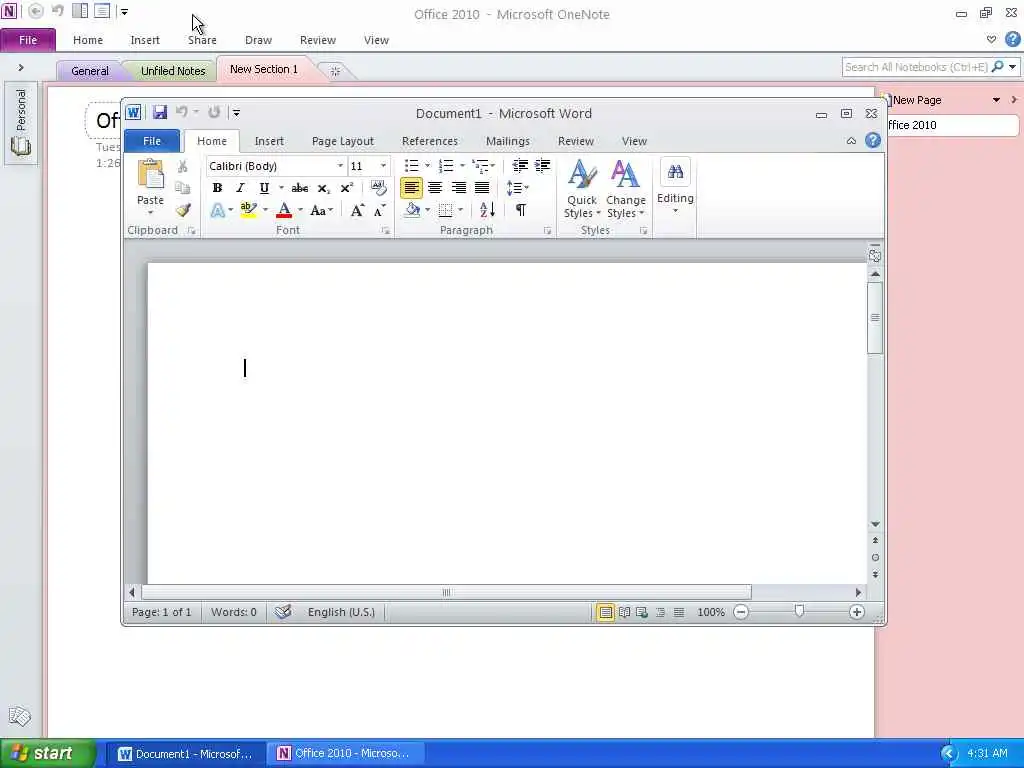Apply subscript formatting

click(x=324, y=188)
